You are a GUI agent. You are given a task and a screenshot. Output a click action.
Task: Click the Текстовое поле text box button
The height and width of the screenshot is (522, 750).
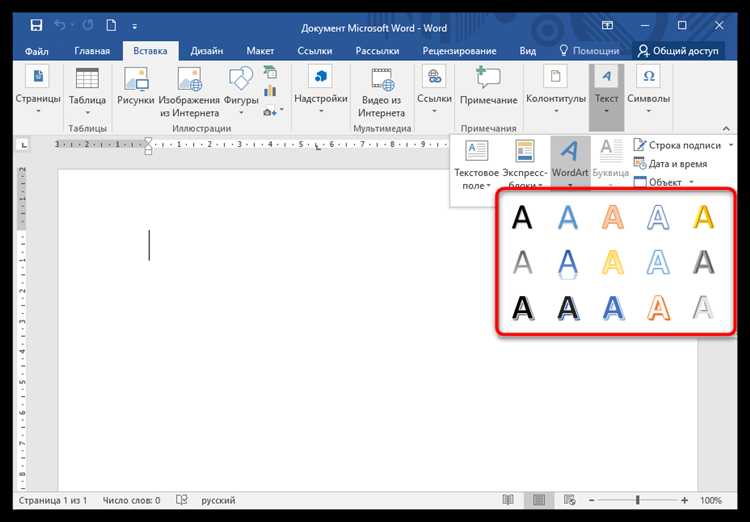tap(476, 165)
